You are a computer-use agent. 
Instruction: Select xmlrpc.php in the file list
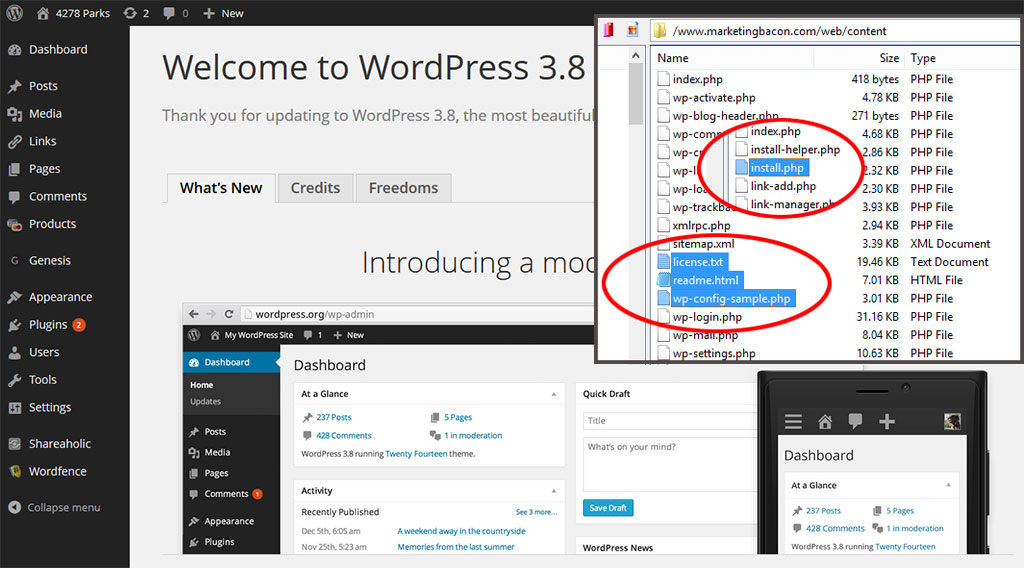click(x=701, y=225)
